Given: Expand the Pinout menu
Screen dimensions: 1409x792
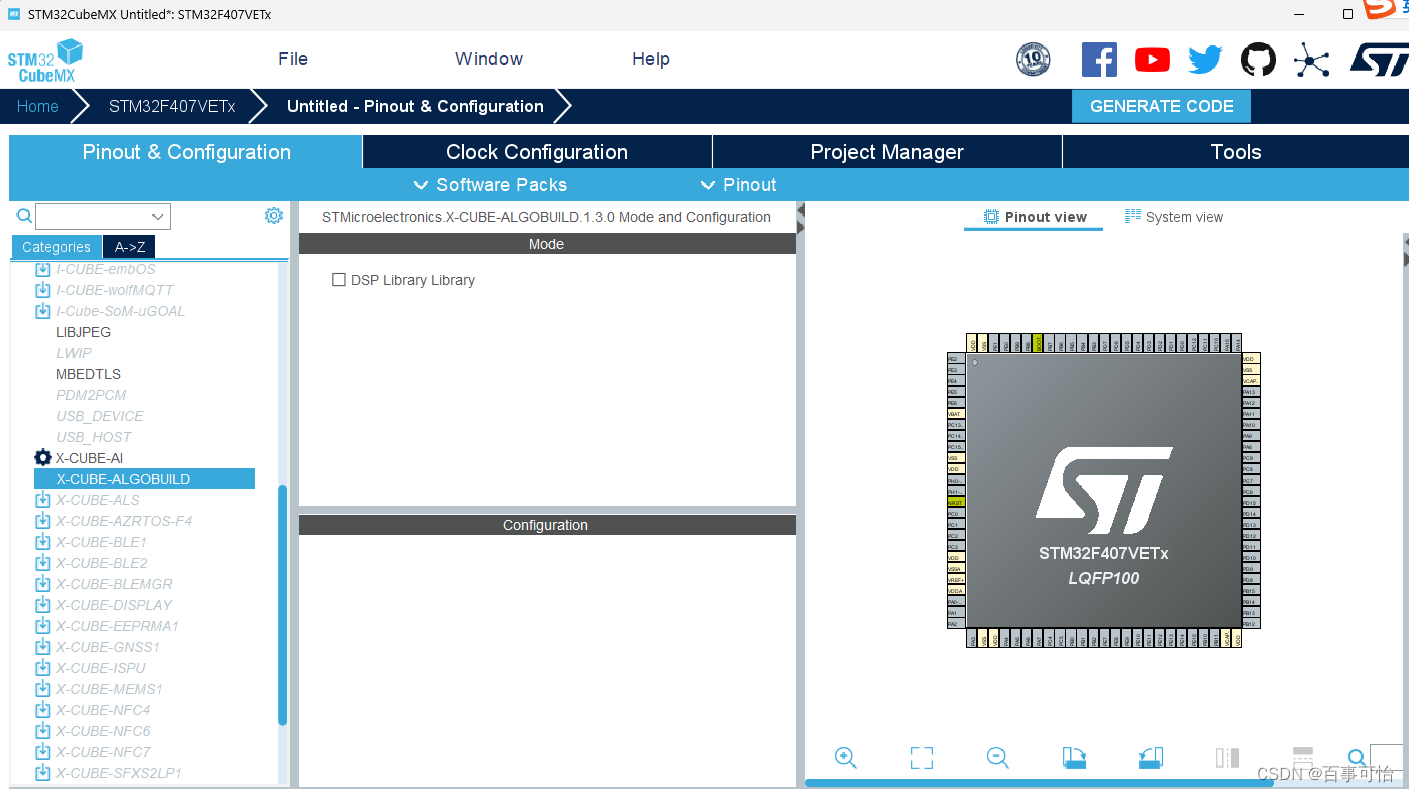Looking at the screenshot, I should (737, 184).
